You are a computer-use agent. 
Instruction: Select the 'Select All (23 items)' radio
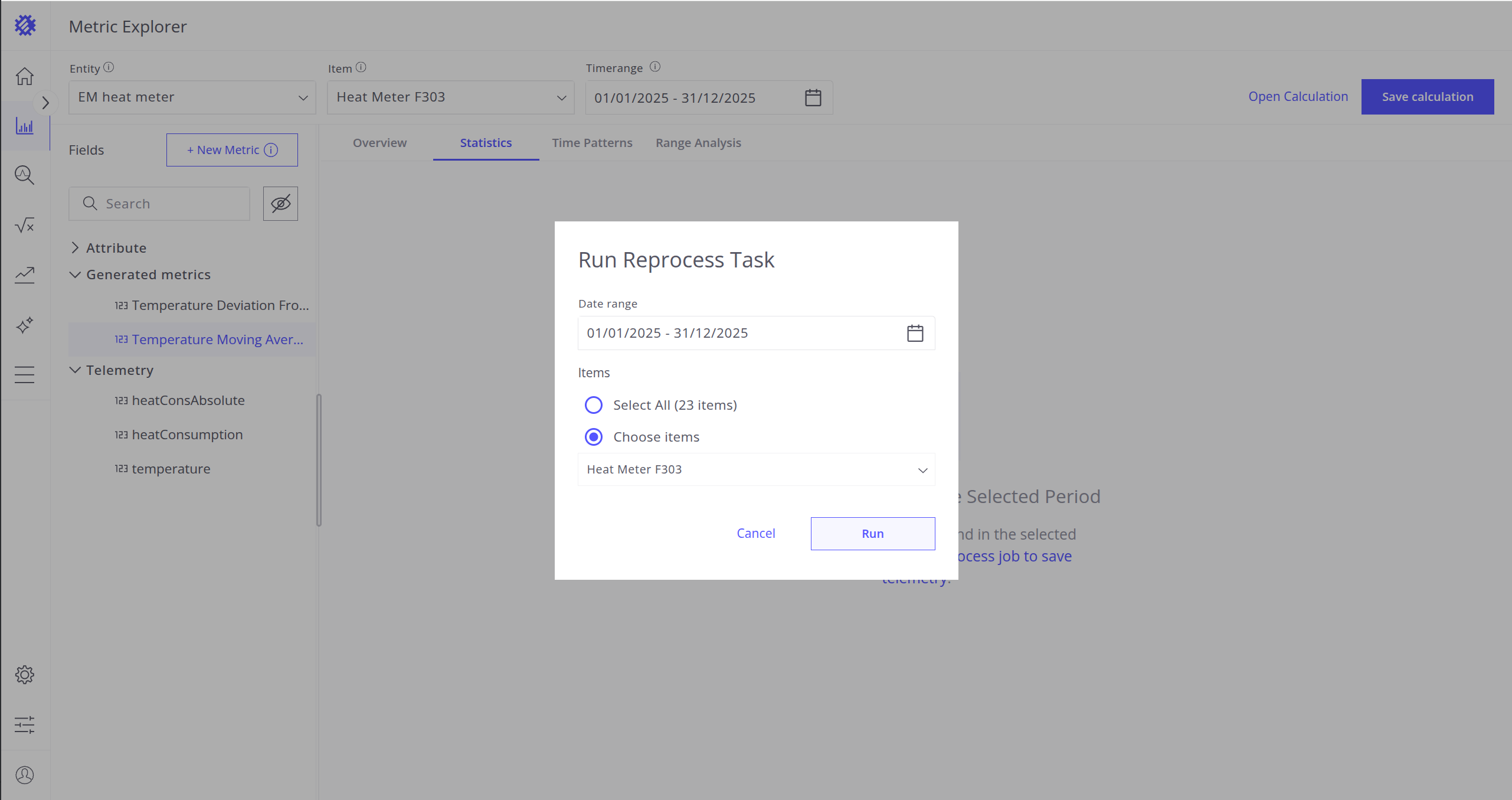coord(593,405)
